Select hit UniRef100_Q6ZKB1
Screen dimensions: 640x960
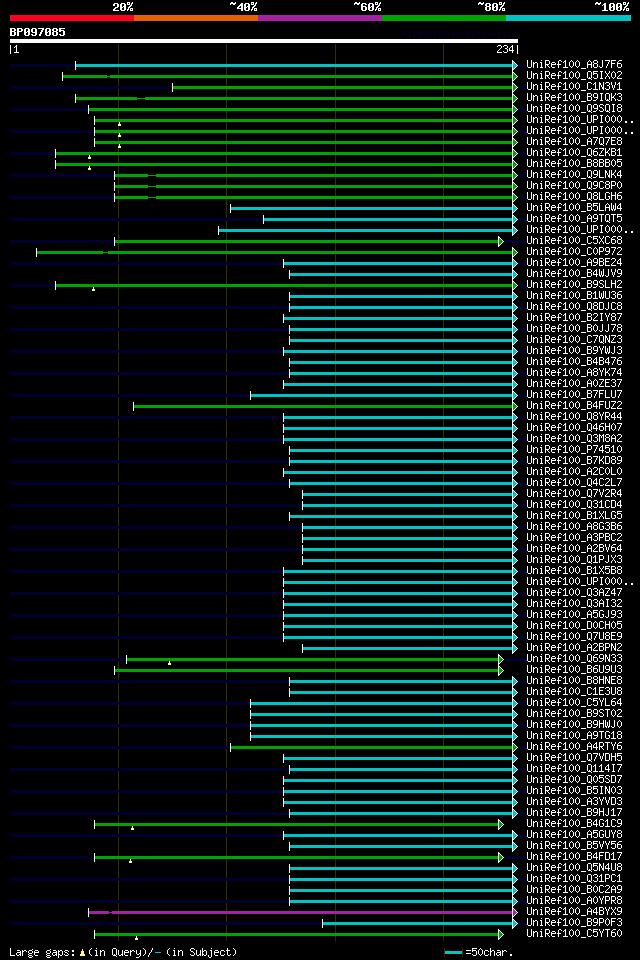pos(574,152)
